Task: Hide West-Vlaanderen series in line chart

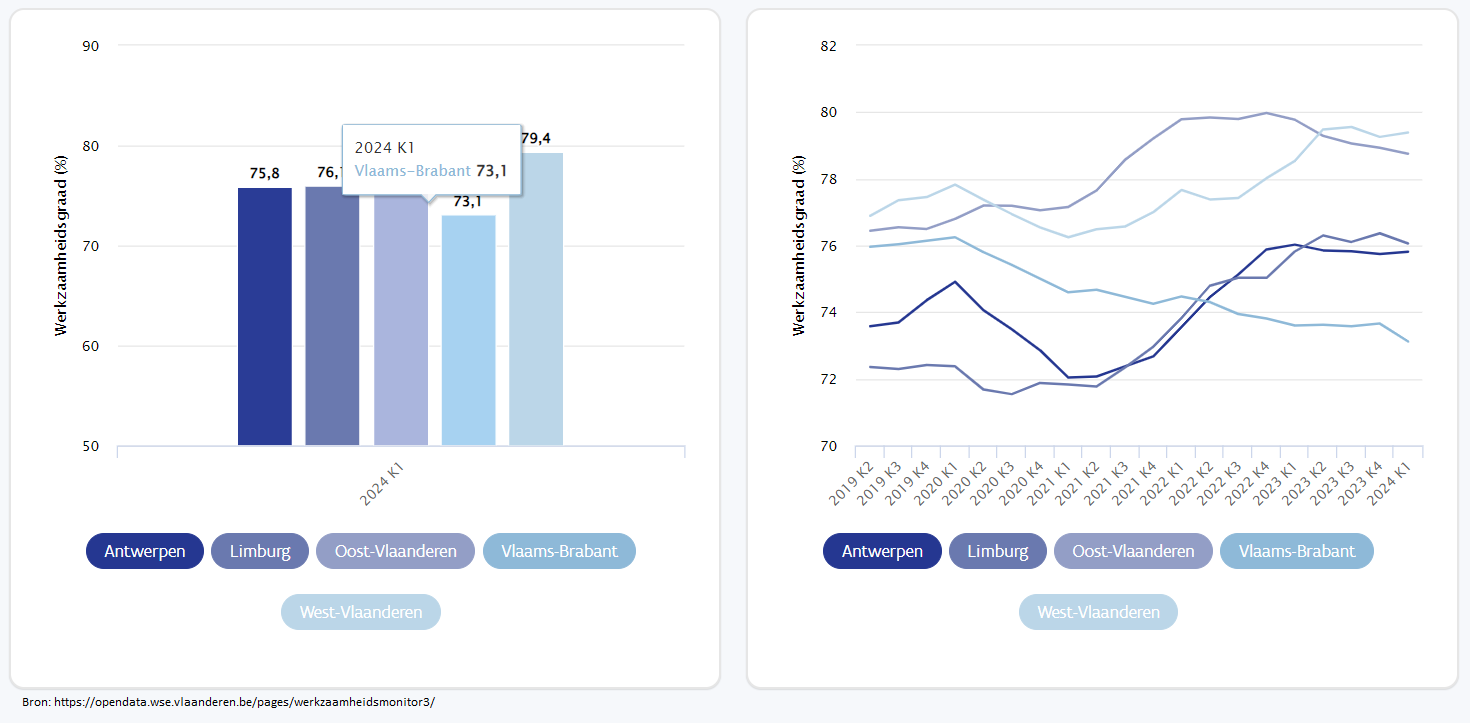Action: (x=1098, y=612)
